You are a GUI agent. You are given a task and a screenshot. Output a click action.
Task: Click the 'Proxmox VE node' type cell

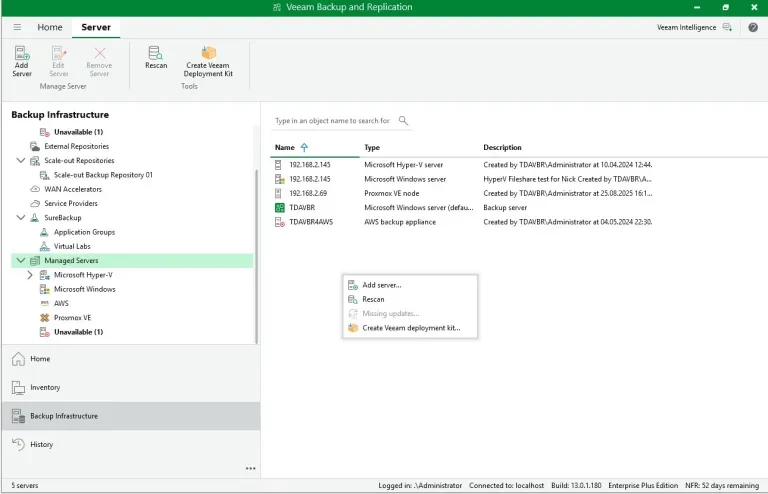pyautogui.click(x=391, y=193)
